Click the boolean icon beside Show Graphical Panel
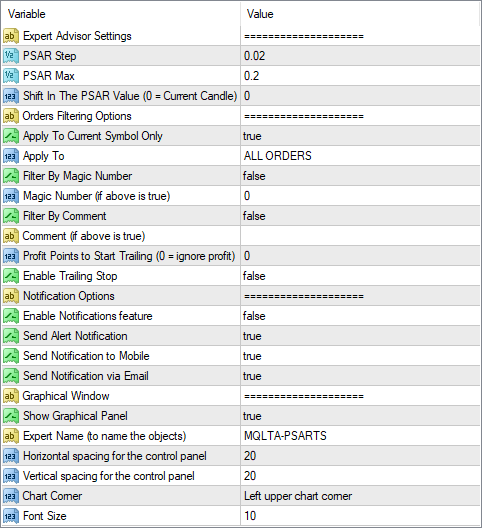This screenshot has height=528, width=482. [x=11, y=416]
